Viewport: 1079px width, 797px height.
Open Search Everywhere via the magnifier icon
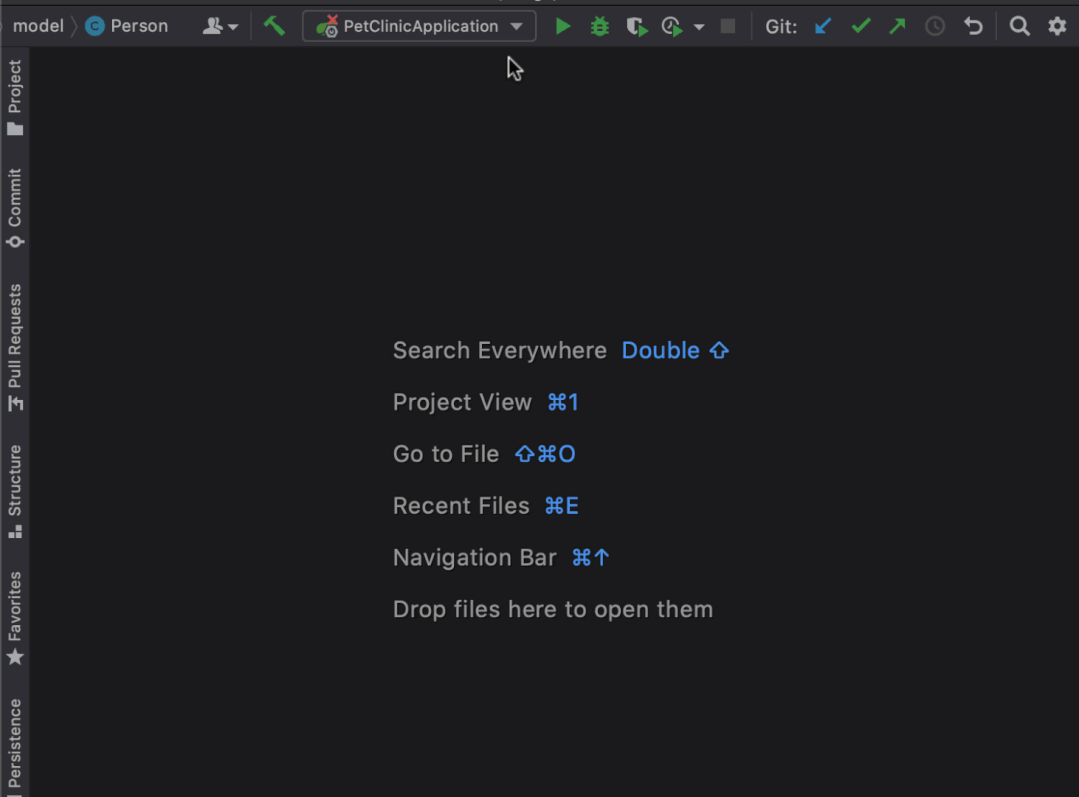click(1019, 26)
